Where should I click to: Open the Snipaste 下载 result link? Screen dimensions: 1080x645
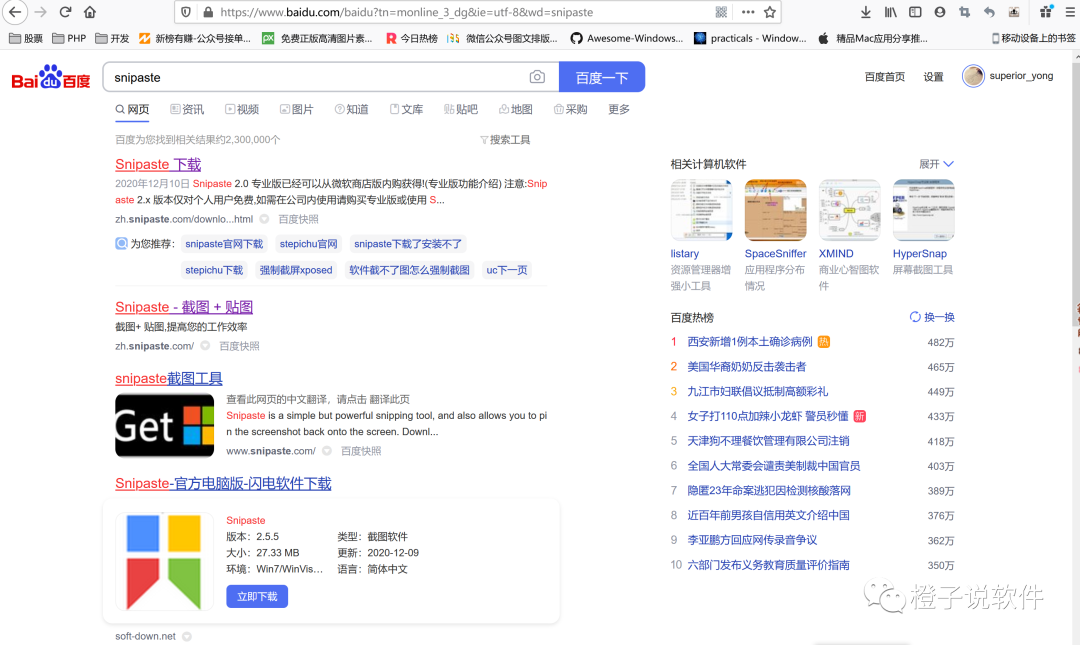[158, 165]
